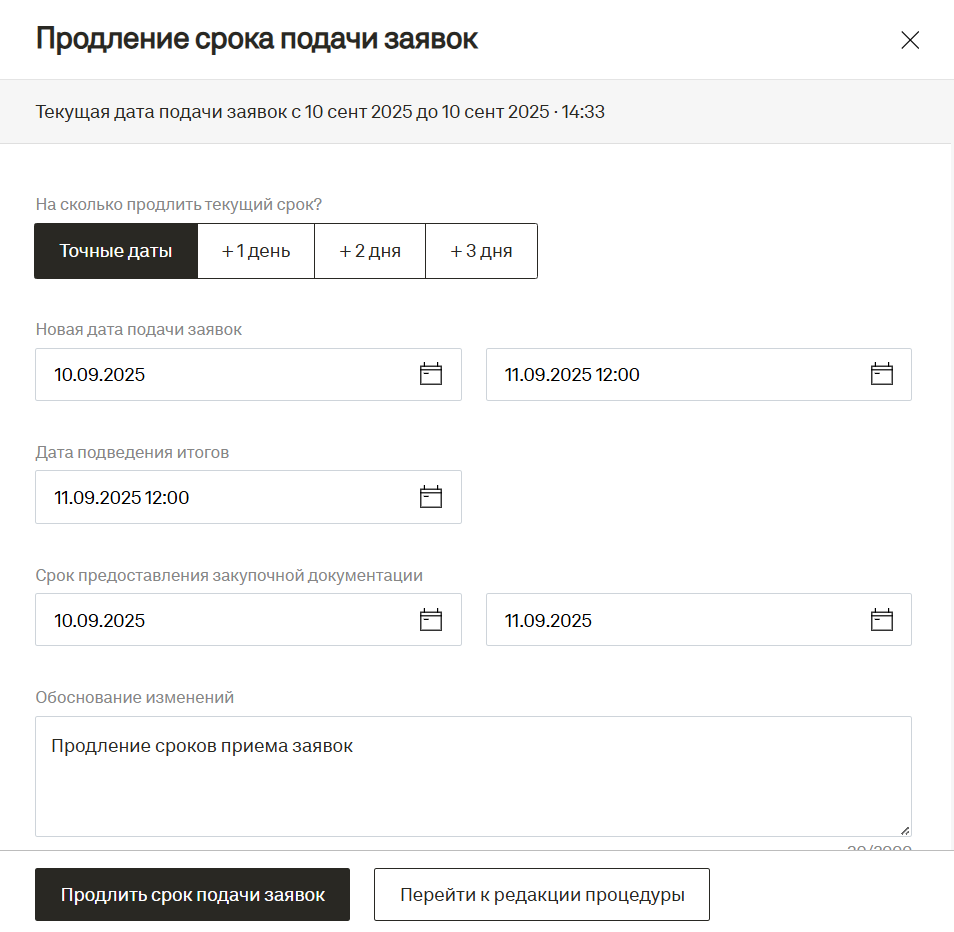
Task: Select the Точные даты option
Action: pos(116,251)
